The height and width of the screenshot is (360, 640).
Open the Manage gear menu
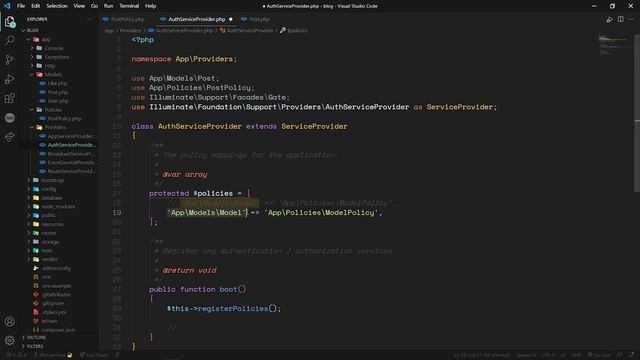coord(10,340)
